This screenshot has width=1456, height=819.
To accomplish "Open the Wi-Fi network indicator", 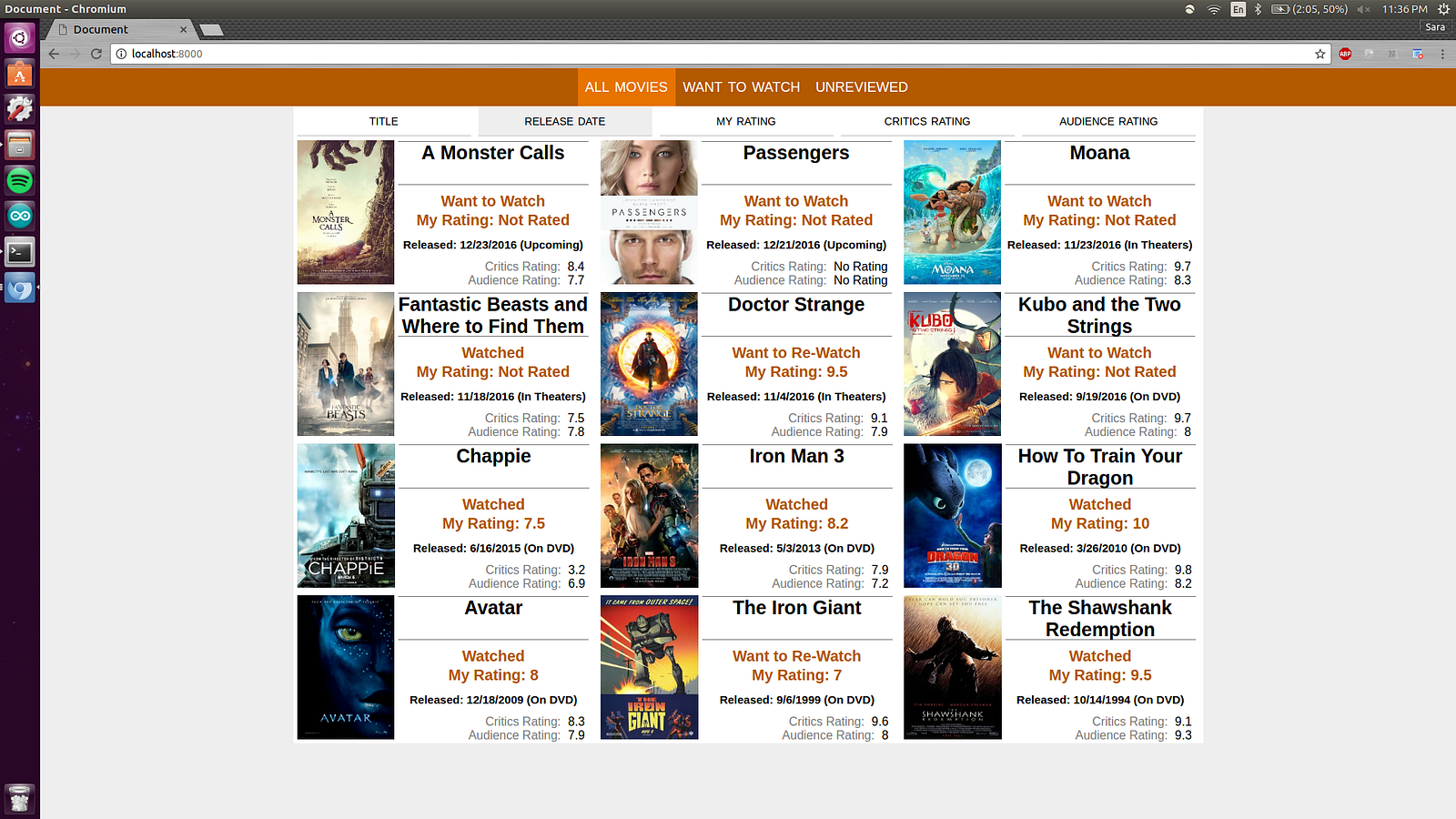I will 1214,9.
